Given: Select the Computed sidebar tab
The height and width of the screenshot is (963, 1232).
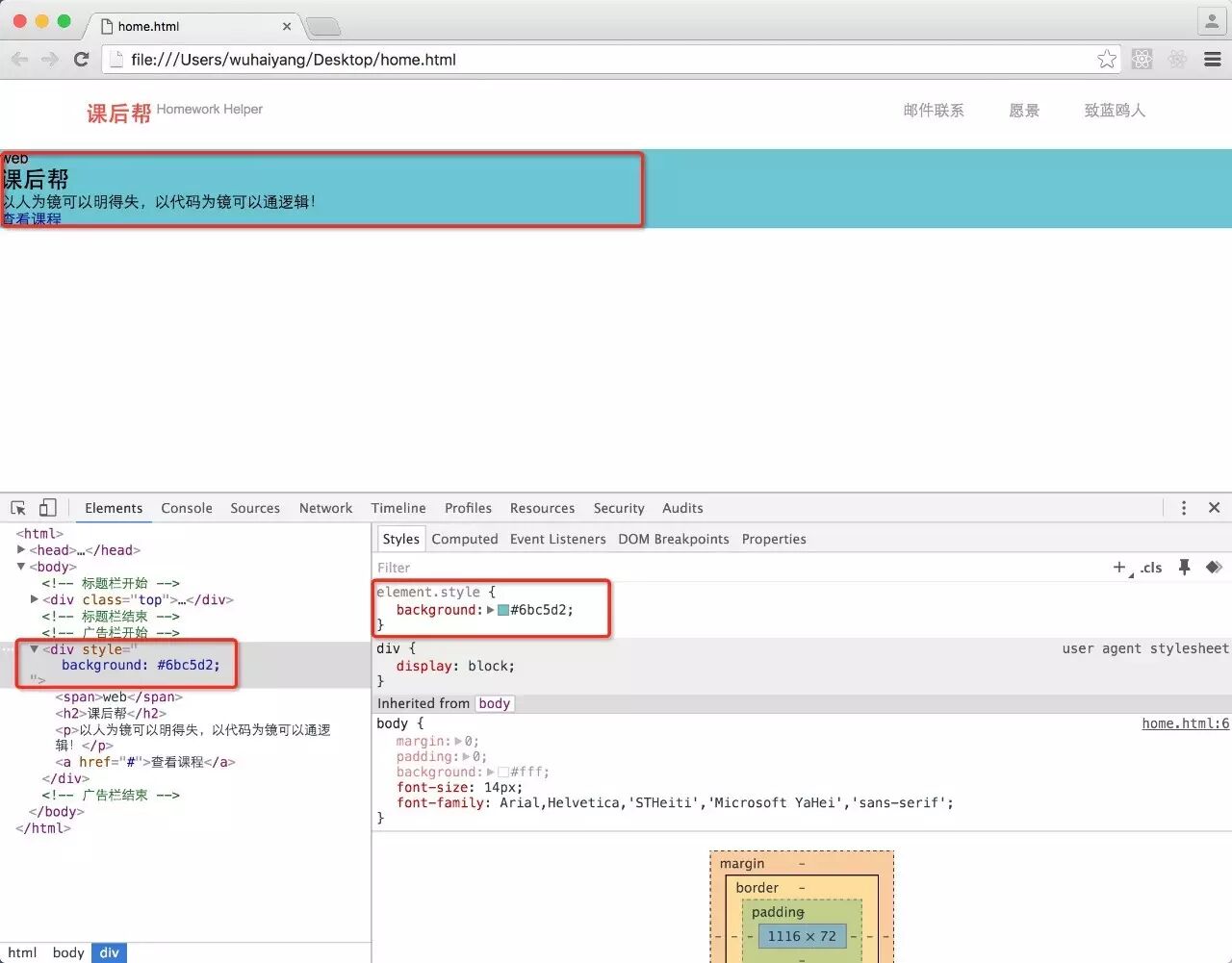Looking at the screenshot, I should pos(465,539).
